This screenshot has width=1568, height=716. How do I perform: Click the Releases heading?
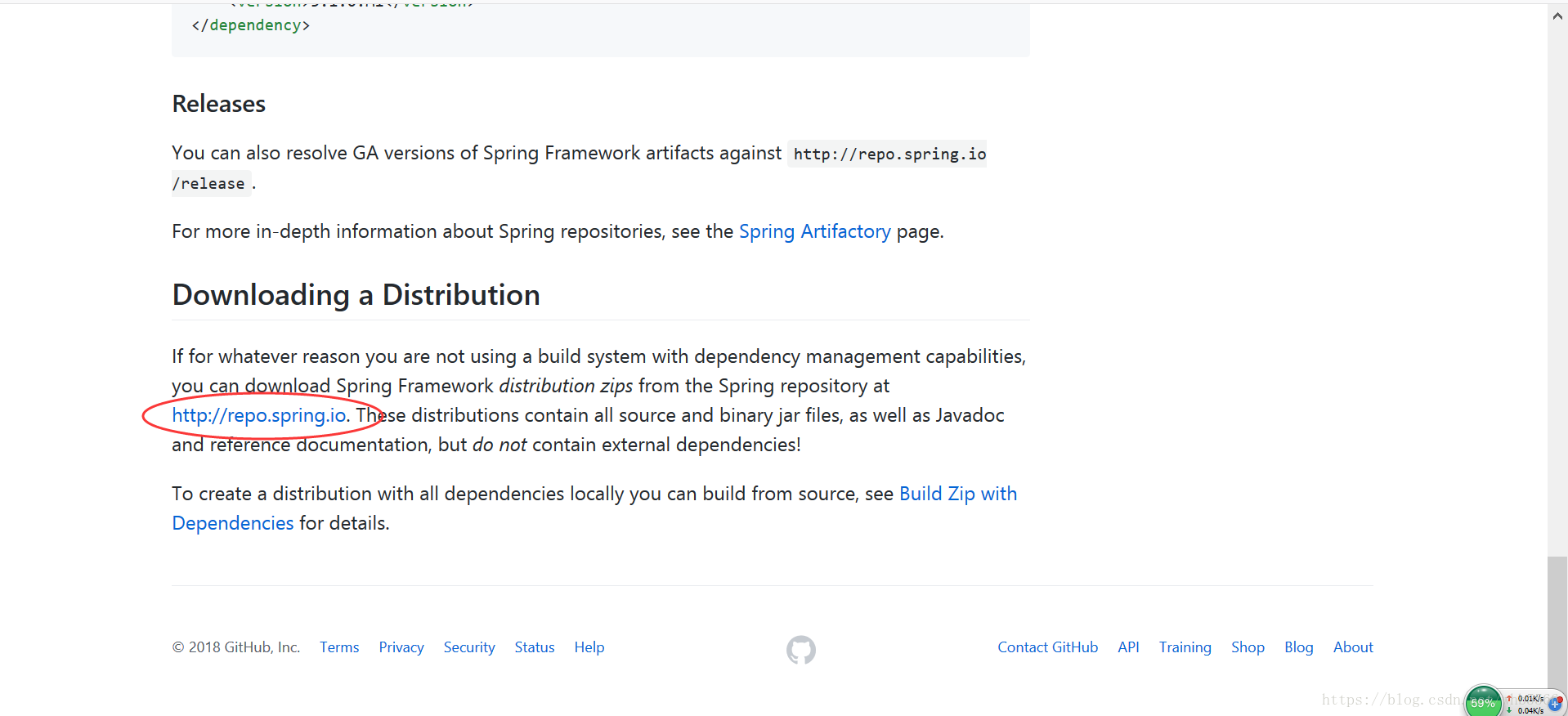(219, 104)
